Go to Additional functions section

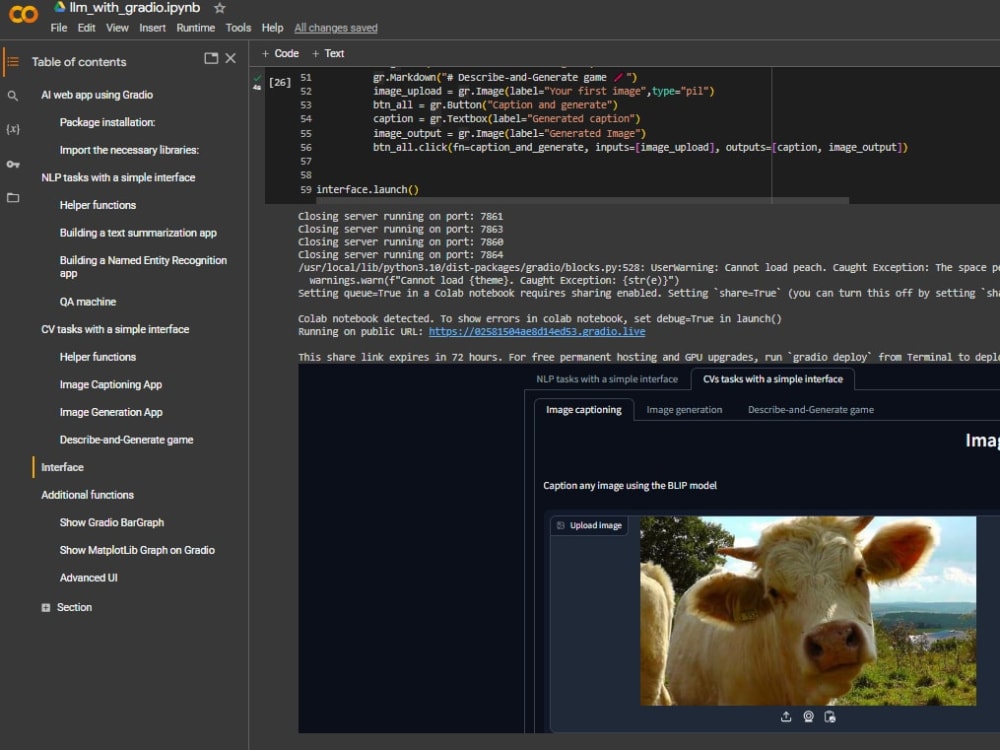tap(87, 495)
